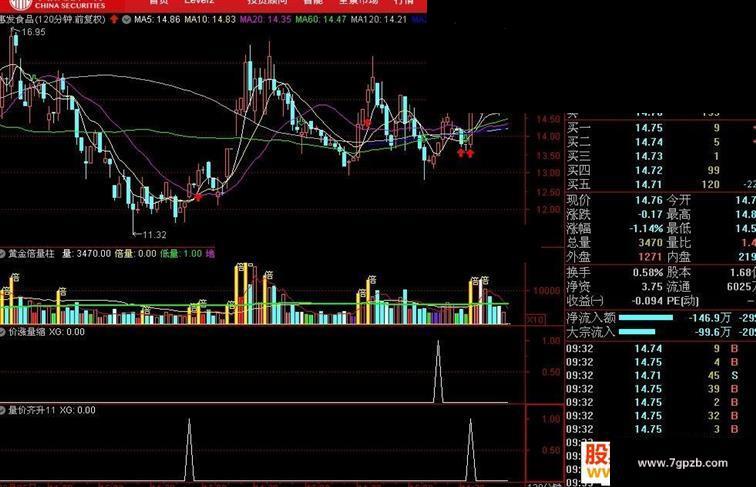Click the 买五 bid row at 14.71
This screenshot has height=487, width=756.
point(661,184)
